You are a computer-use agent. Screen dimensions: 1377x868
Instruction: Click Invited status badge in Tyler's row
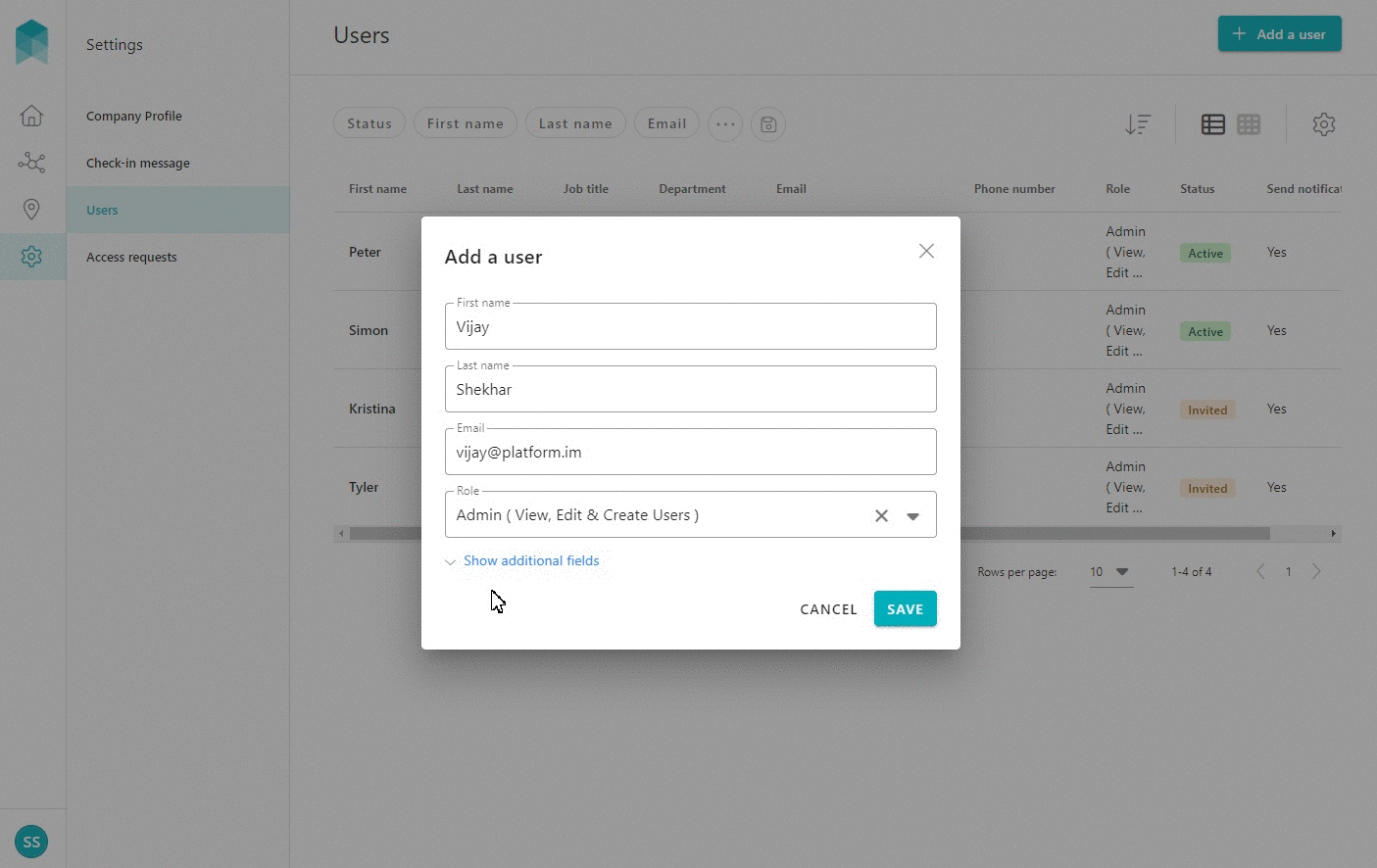point(1207,488)
